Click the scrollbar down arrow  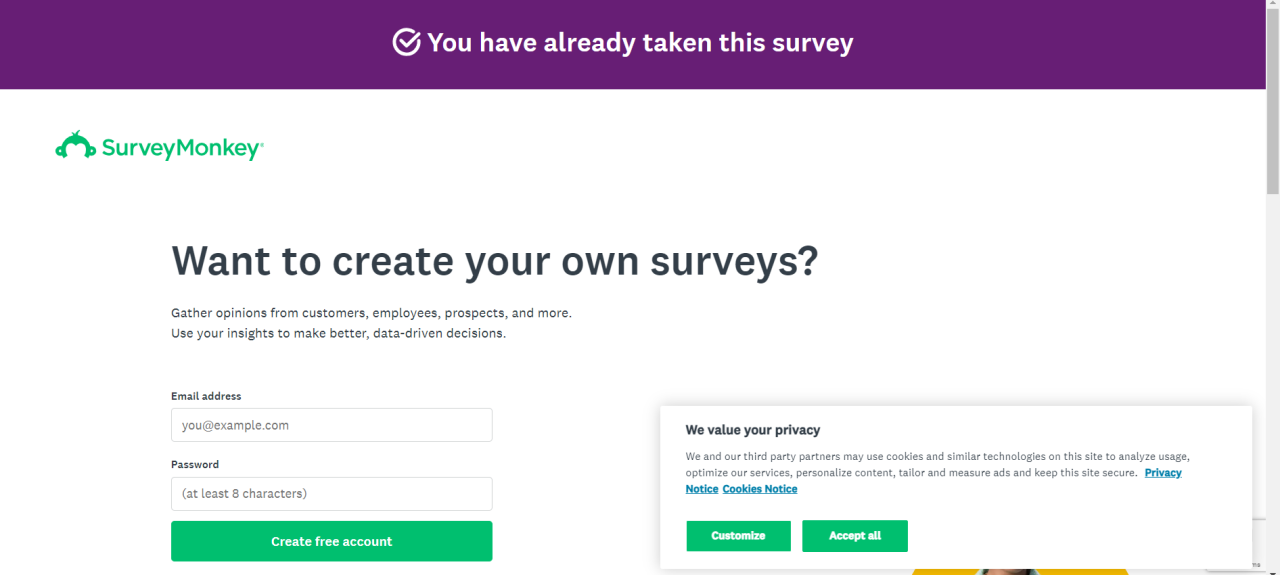(1272, 568)
